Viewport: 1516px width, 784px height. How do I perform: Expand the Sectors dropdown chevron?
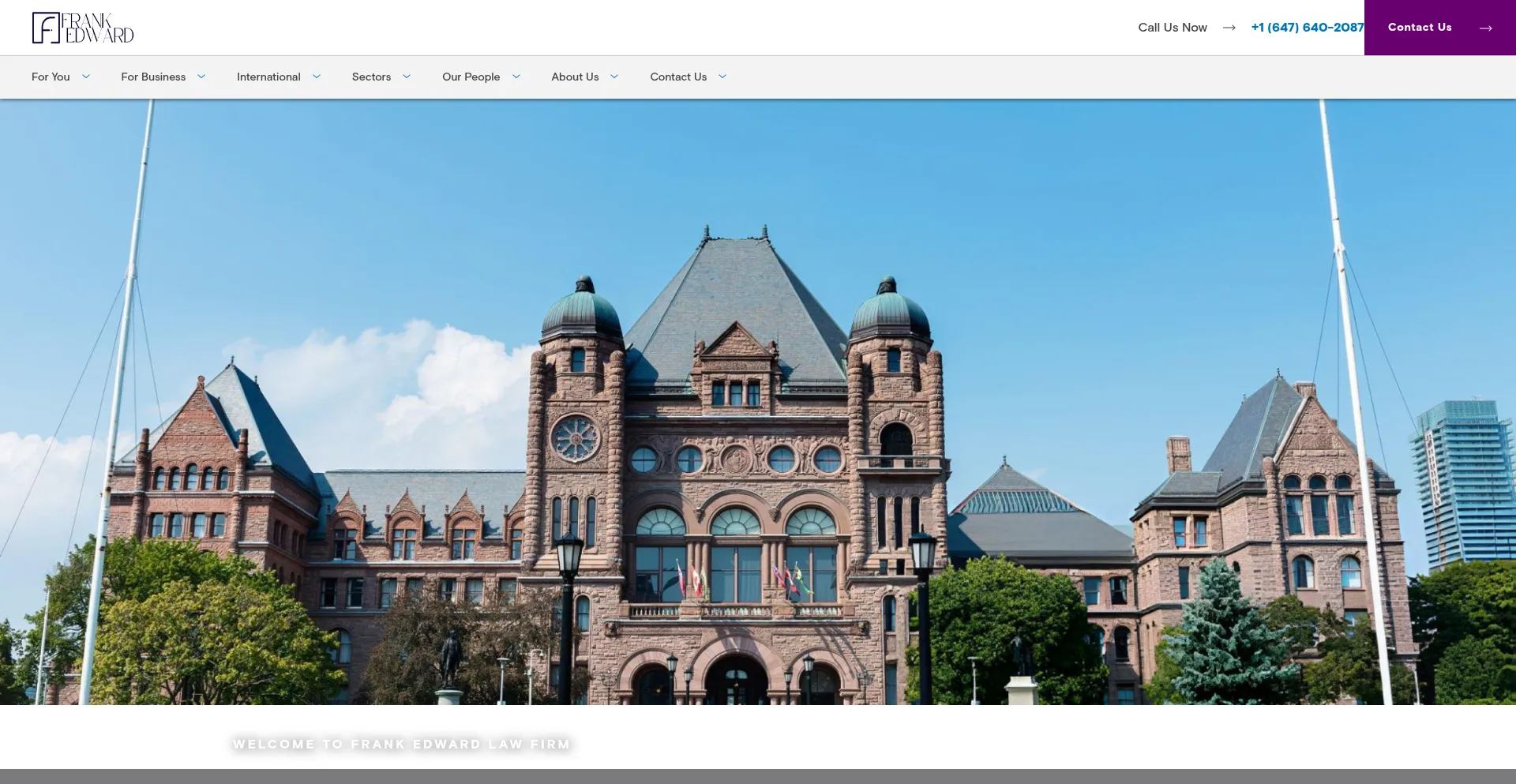point(407,77)
